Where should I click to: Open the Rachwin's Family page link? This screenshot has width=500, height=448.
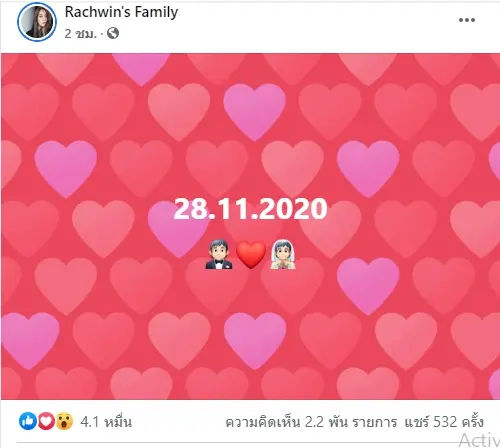pyautogui.click(x=121, y=12)
